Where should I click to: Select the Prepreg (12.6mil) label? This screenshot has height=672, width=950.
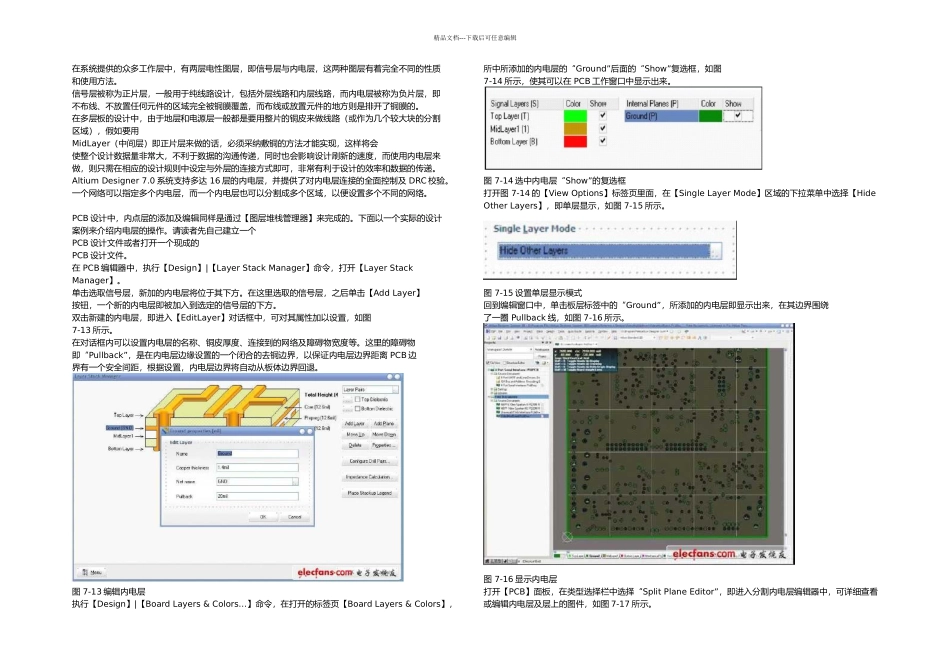320,418
